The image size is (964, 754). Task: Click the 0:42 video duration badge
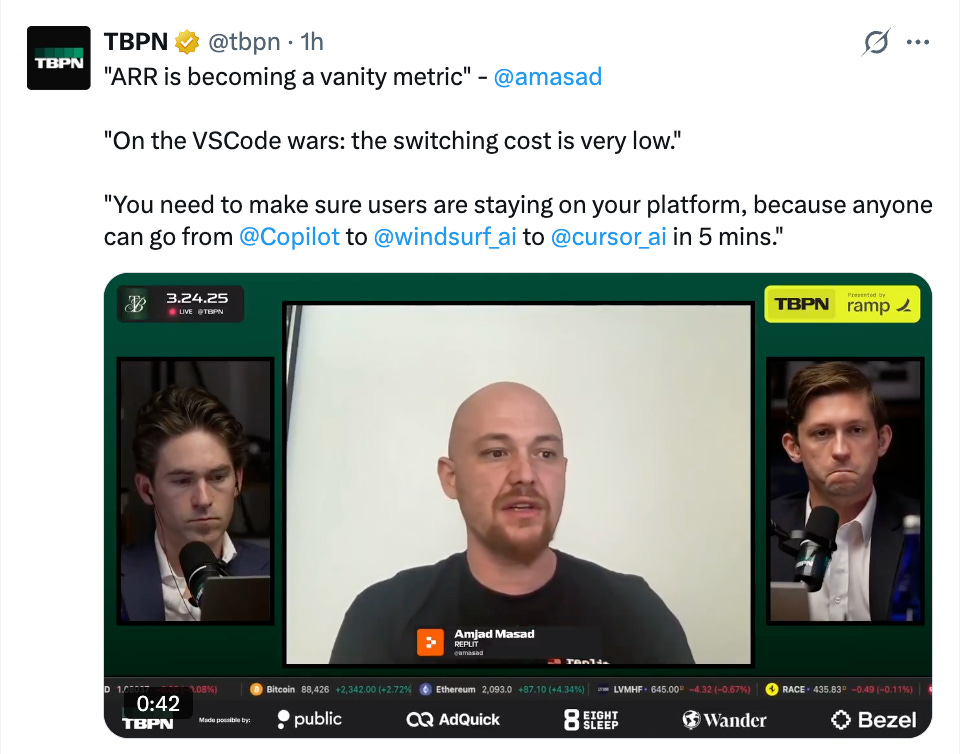(158, 704)
